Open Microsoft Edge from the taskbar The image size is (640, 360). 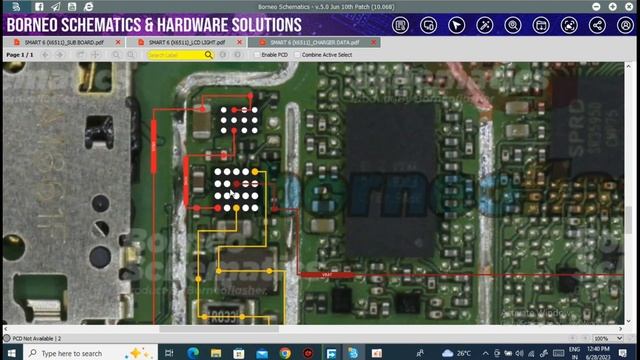point(193,353)
